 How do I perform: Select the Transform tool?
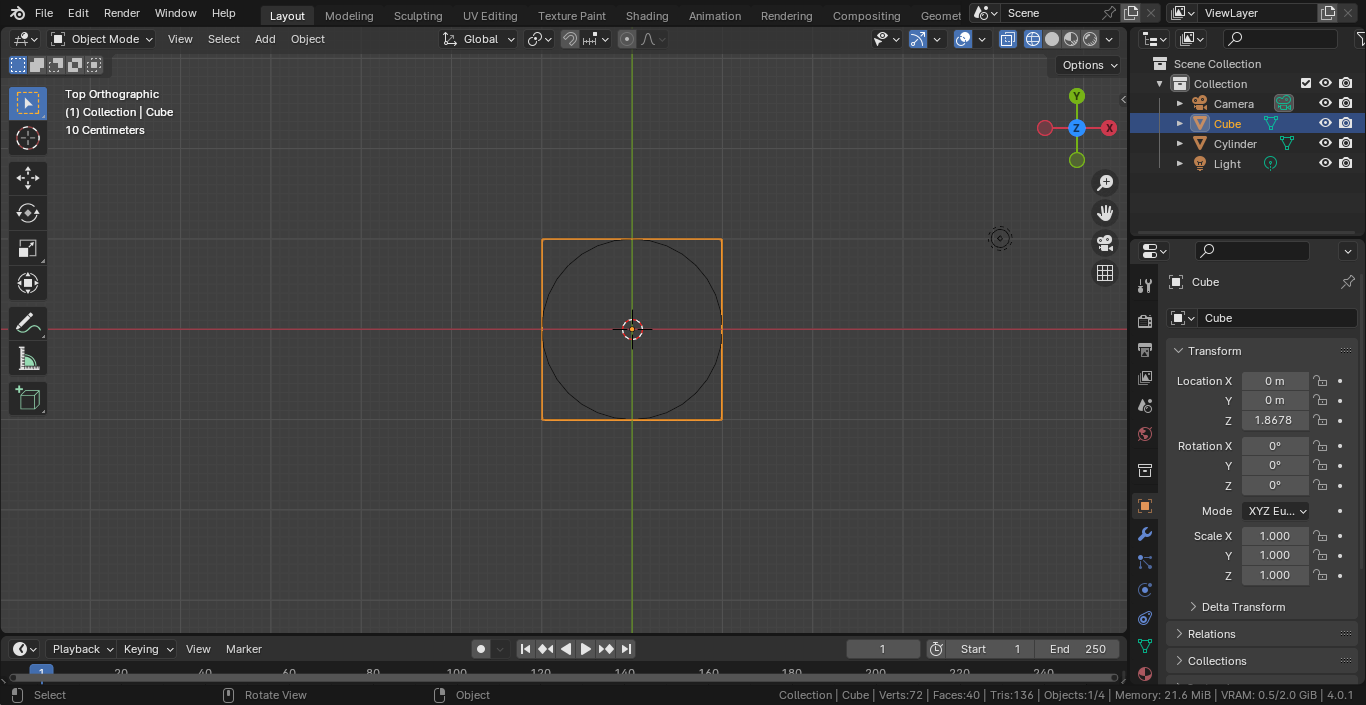(x=28, y=283)
